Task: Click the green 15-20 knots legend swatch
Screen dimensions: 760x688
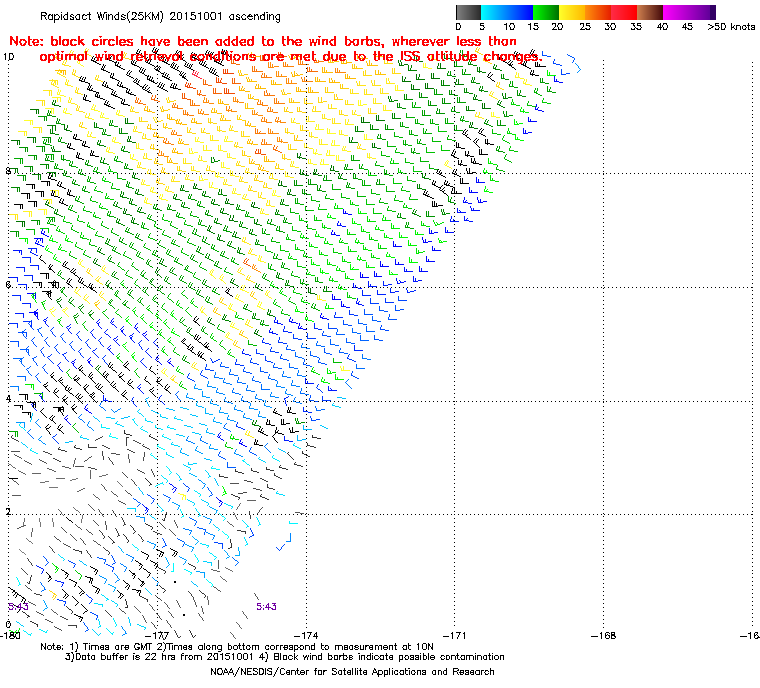Action: point(546,12)
